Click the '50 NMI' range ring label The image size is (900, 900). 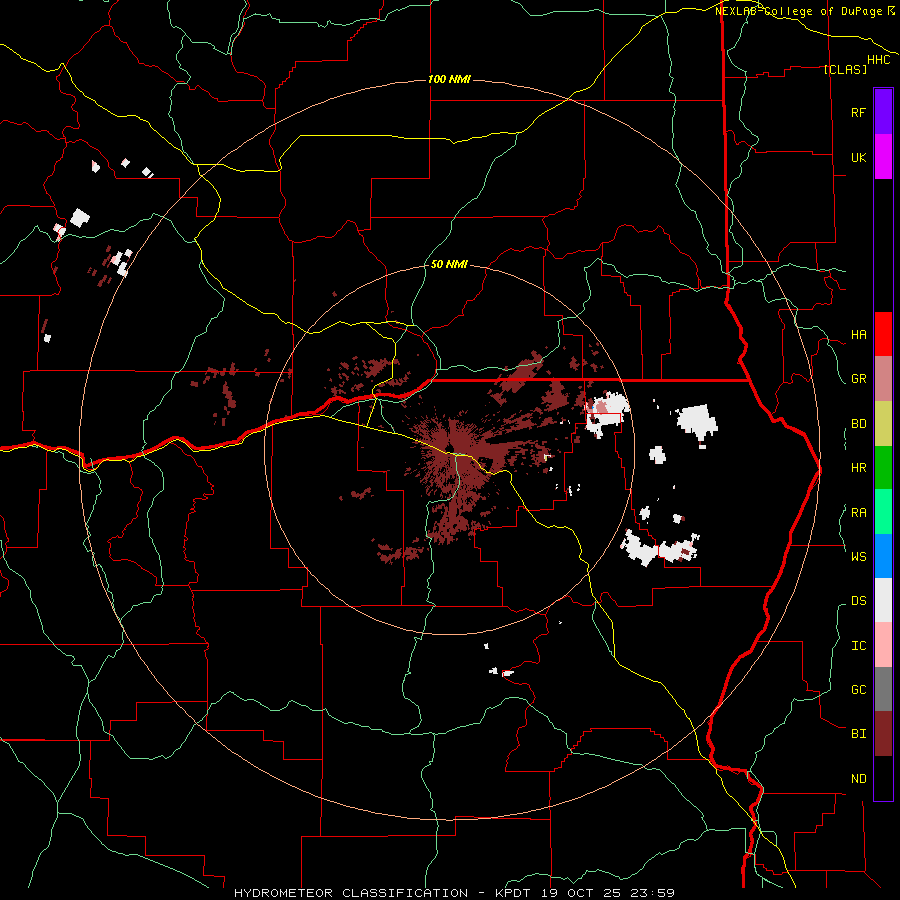click(449, 264)
